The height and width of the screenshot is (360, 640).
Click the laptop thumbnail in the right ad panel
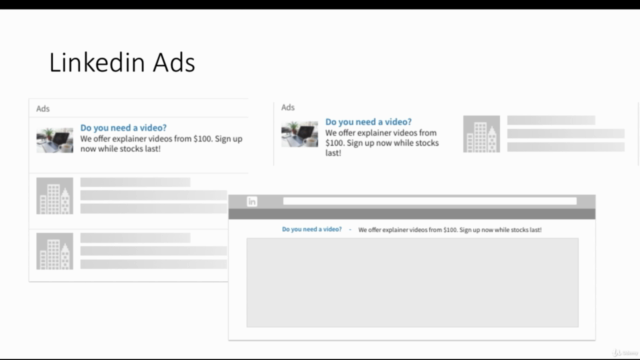click(x=300, y=134)
